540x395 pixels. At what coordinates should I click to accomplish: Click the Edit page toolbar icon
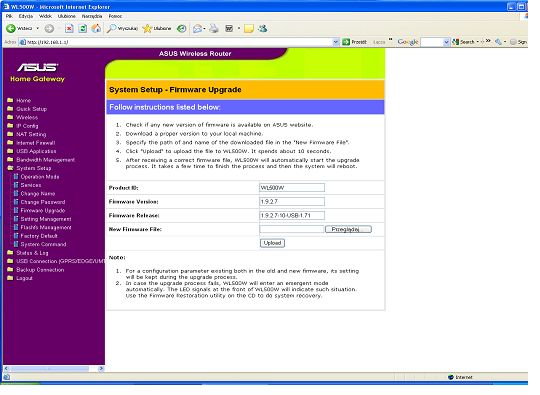coord(229,29)
